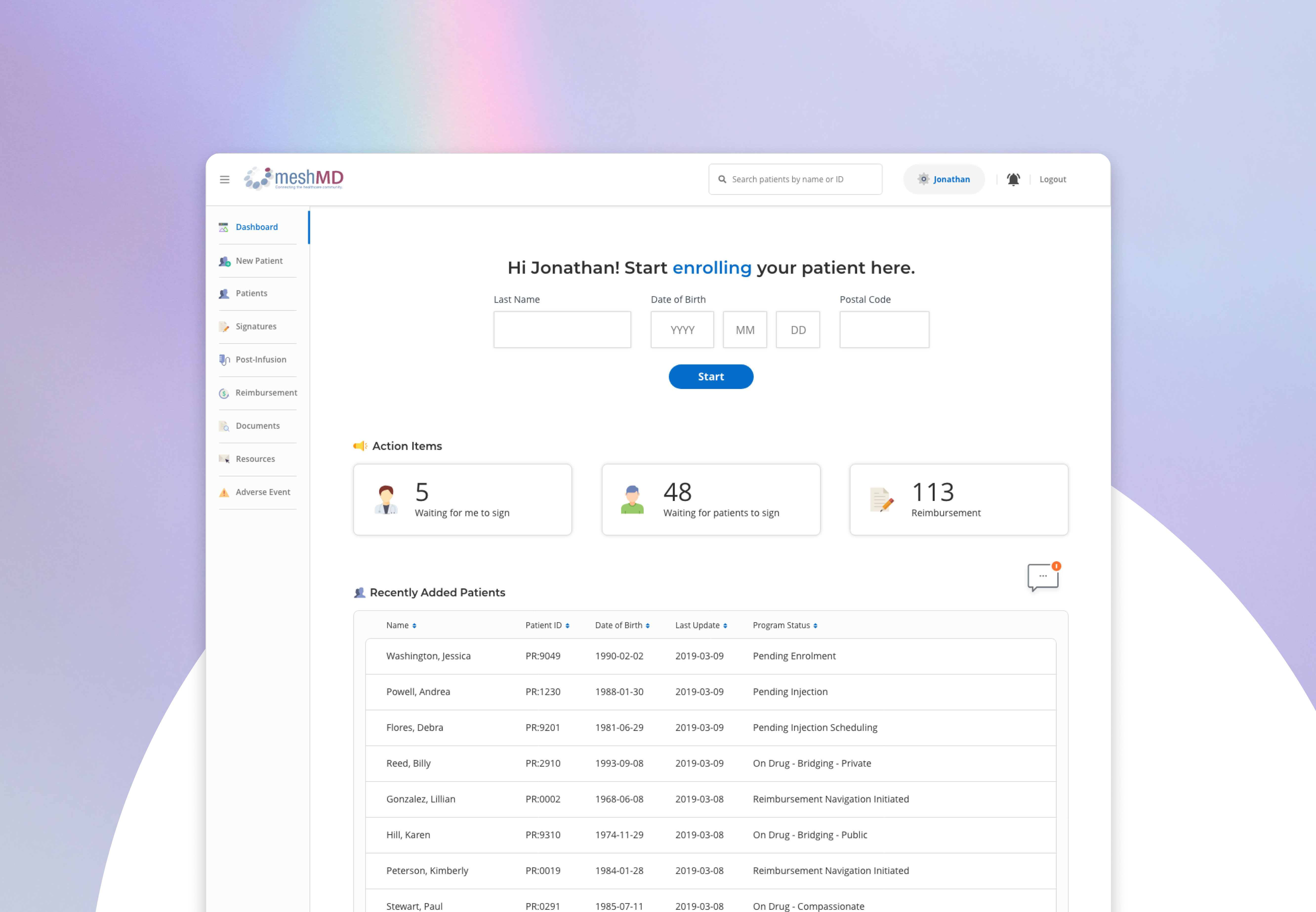
Task: Click the patient search box
Action: pyautogui.click(x=795, y=179)
